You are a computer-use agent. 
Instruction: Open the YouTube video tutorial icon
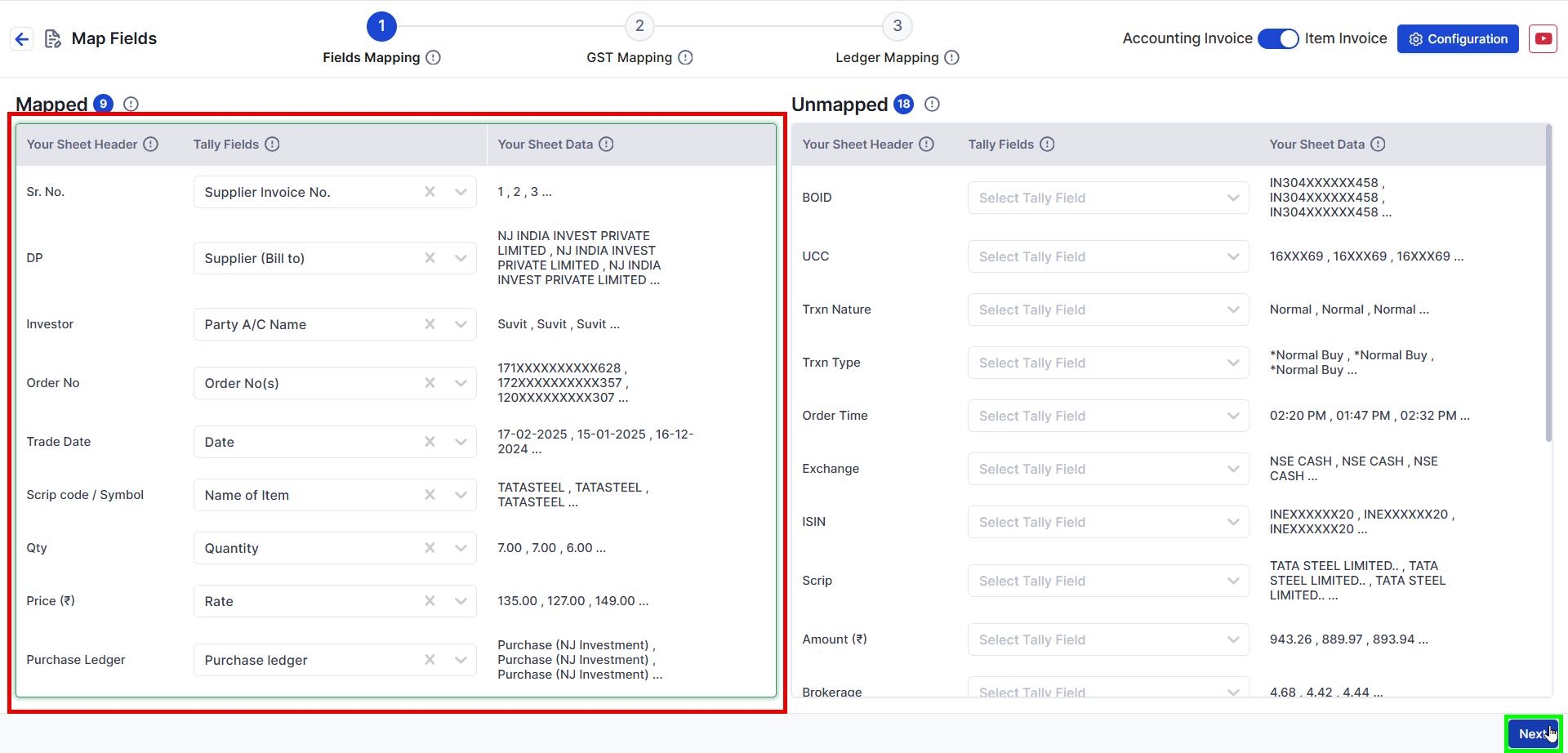pyautogui.click(x=1543, y=38)
